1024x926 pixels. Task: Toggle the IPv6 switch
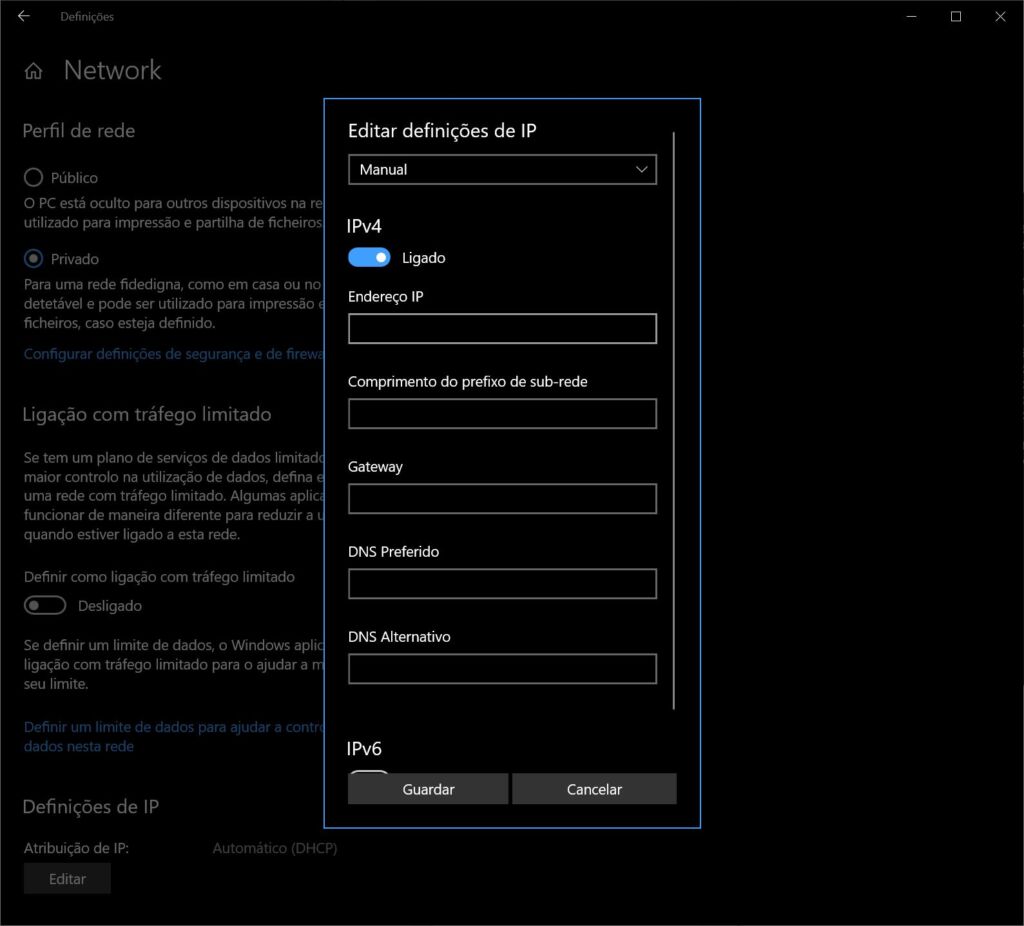coord(369,774)
